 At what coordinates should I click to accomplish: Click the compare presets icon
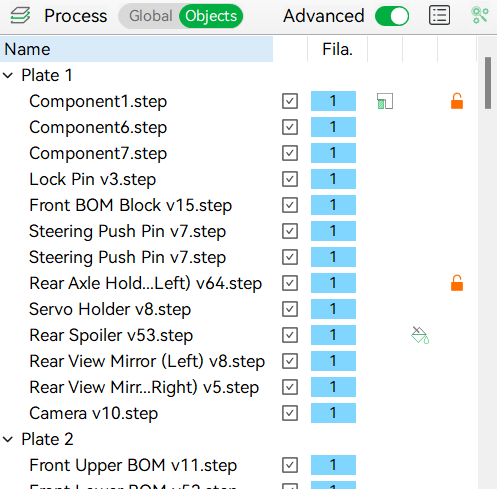click(x=480, y=16)
